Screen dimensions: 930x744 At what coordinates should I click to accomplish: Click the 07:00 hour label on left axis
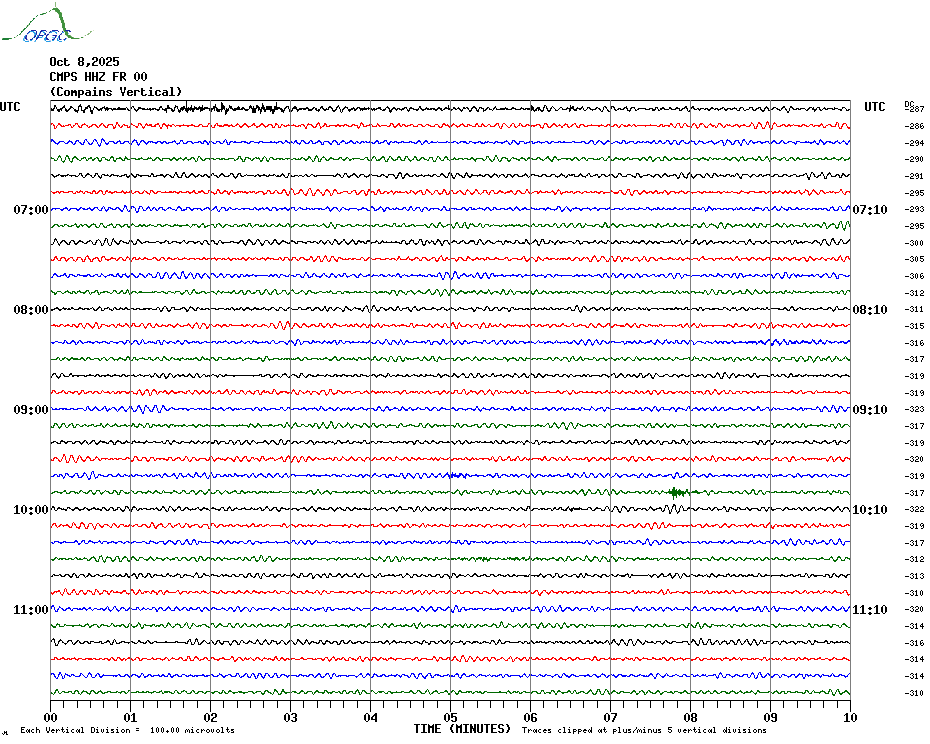(x=31, y=210)
